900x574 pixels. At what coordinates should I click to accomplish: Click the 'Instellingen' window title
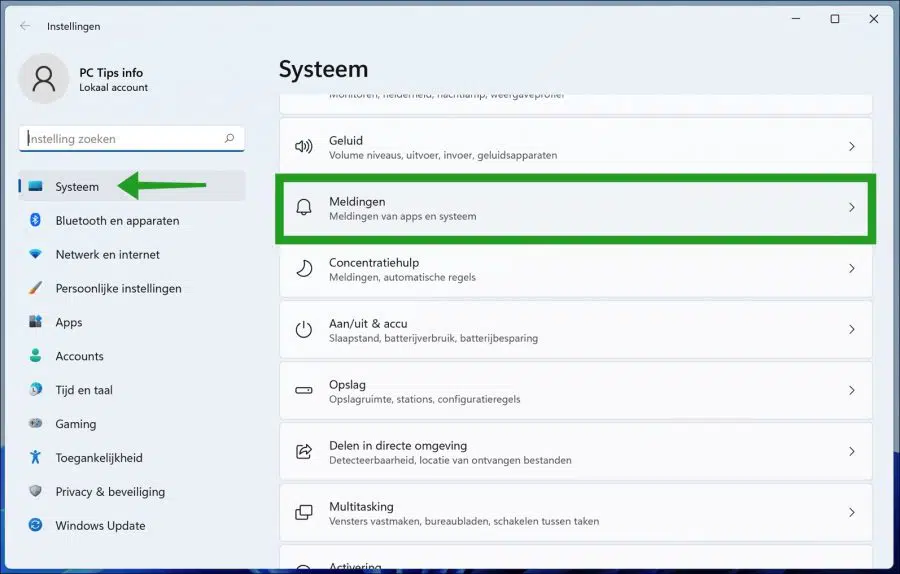tap(73, 26)
